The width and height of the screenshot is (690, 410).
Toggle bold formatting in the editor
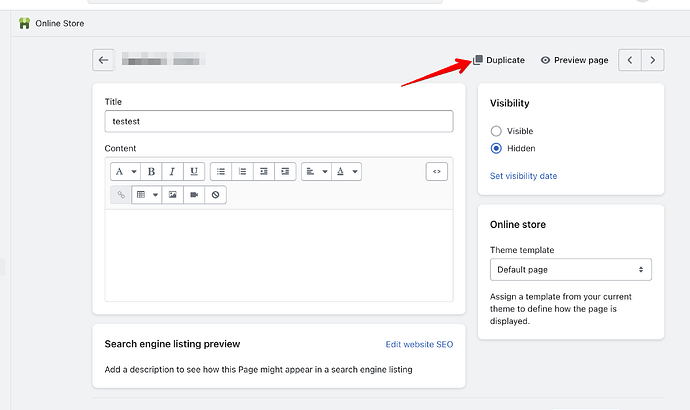152,171
